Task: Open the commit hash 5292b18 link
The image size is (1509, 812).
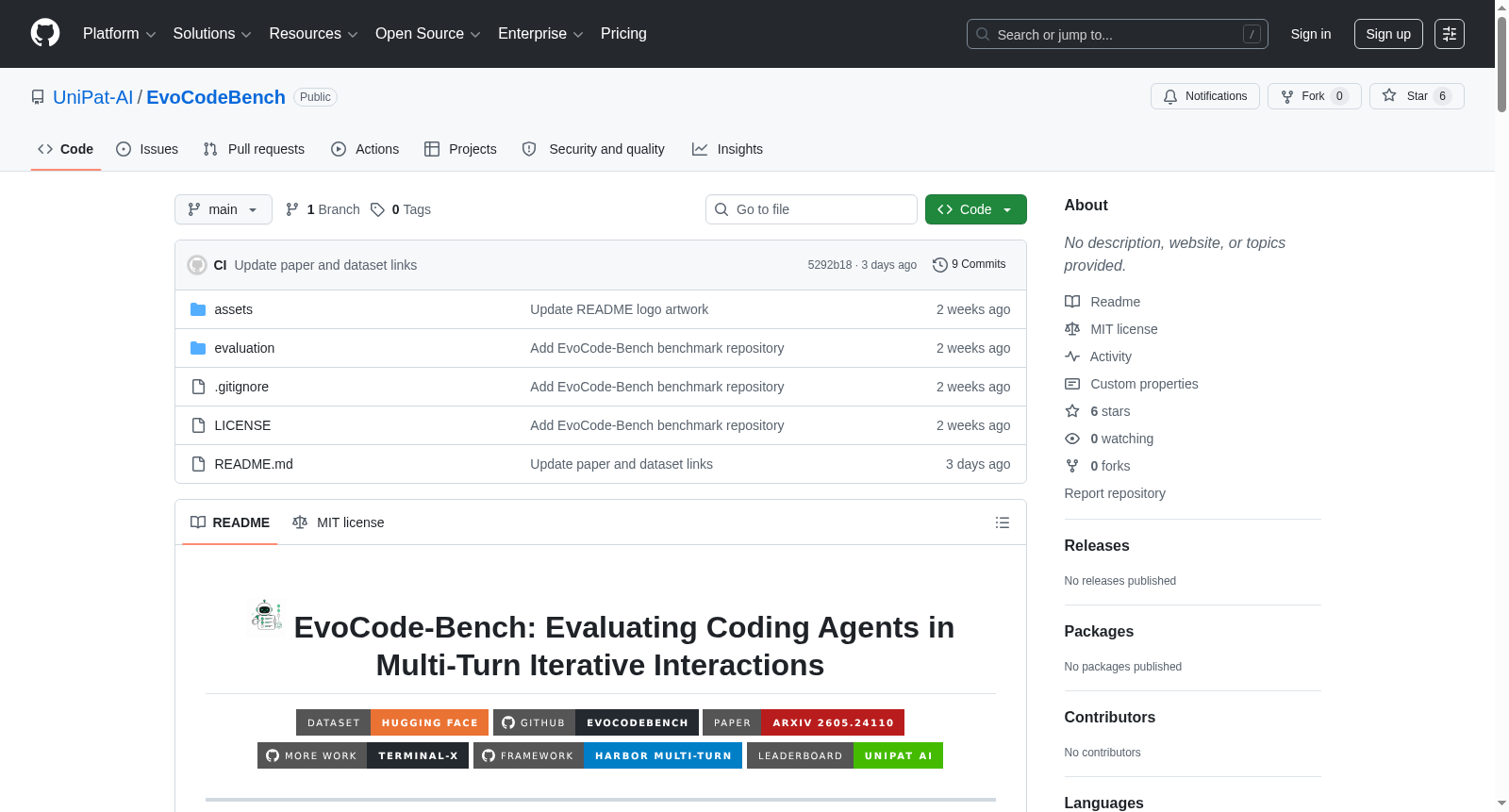Action: (830, 265)
